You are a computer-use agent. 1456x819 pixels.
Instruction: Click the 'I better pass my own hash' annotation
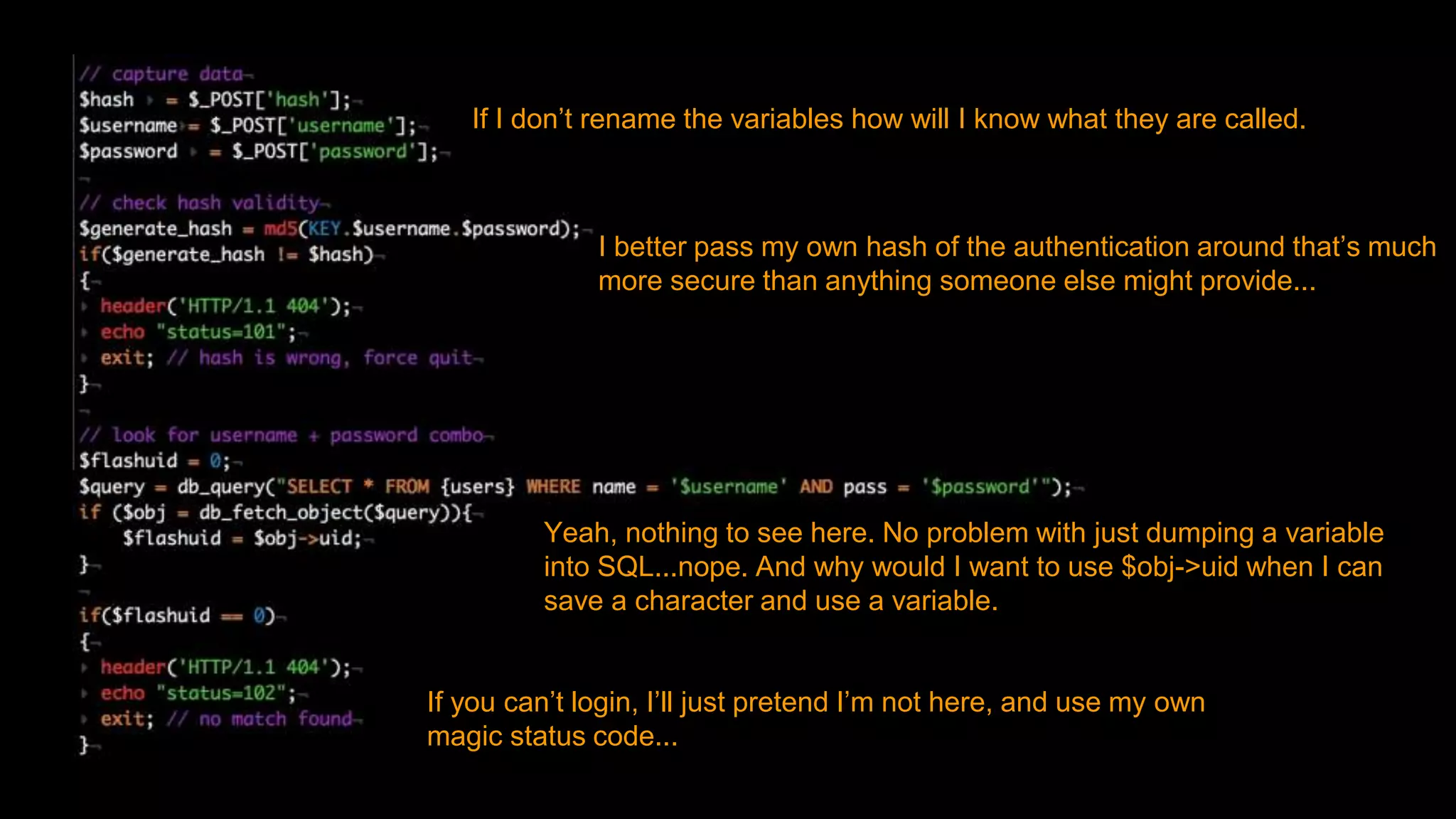click(1017, 264)
